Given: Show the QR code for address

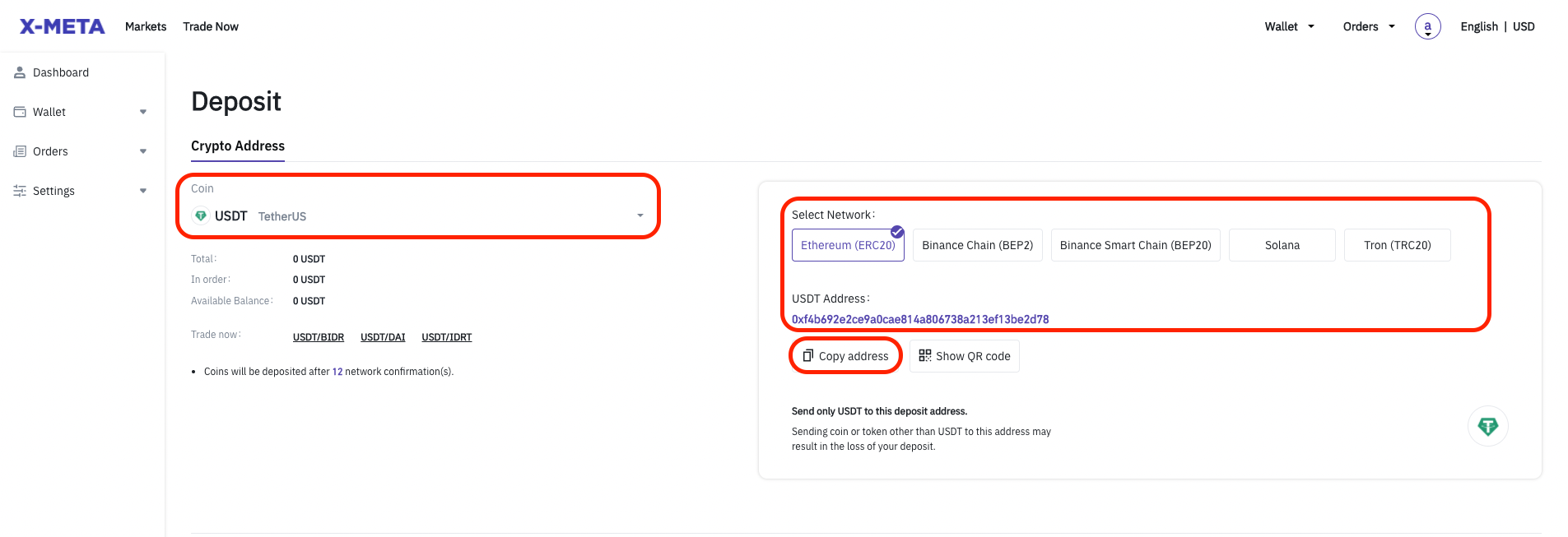Looking at the screenshot, I should (964, 356).
